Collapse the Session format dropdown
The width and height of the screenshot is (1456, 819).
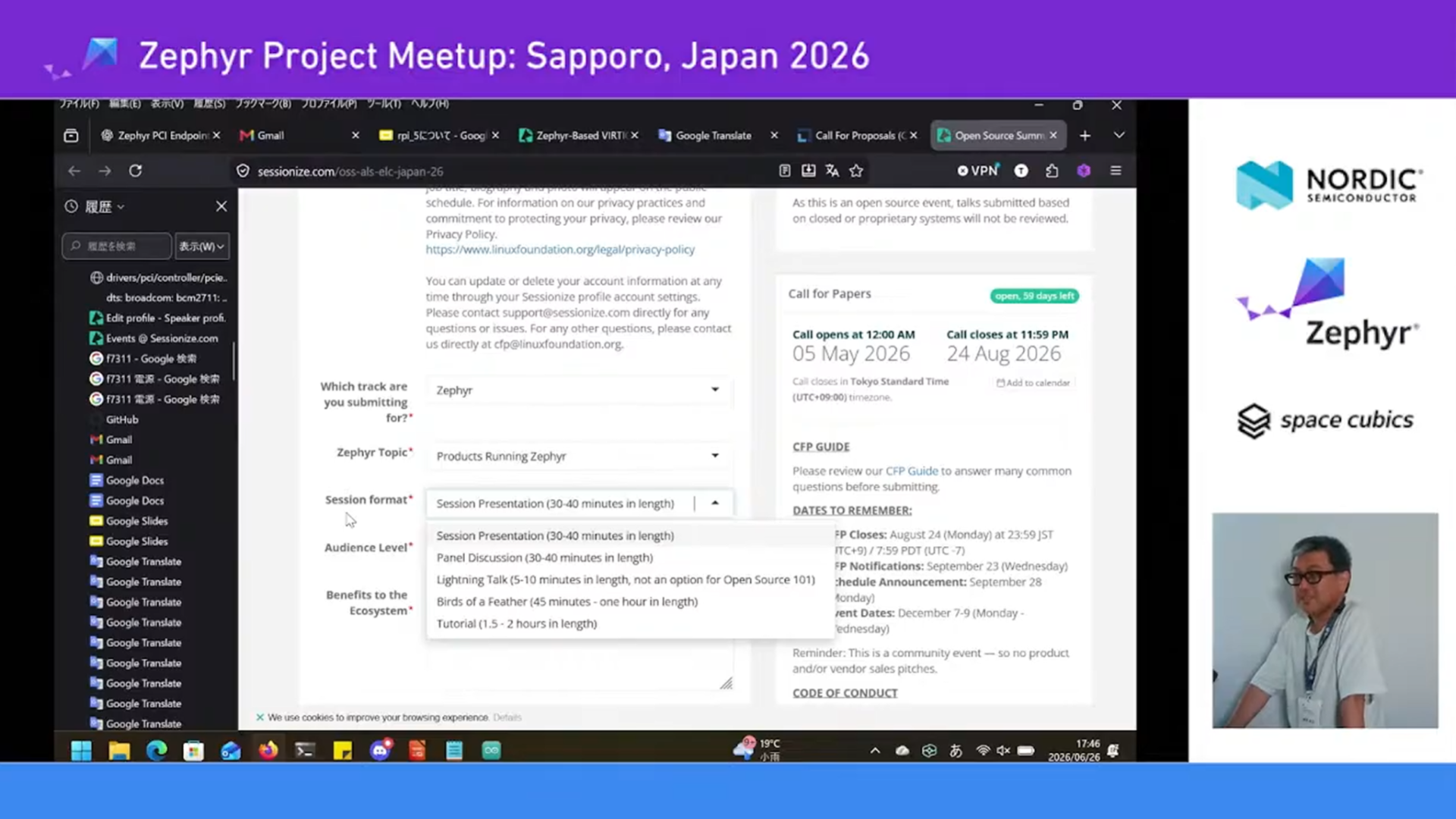[715, 504]
